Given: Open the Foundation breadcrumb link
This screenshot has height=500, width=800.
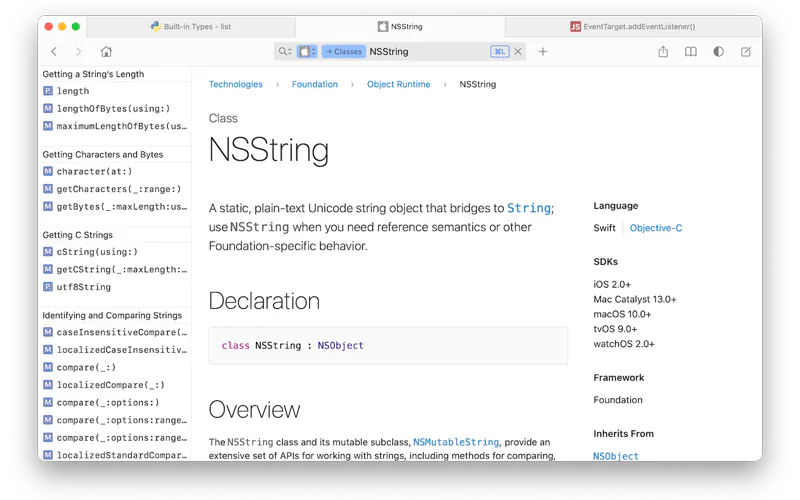Looking at the screenshot, I should (x=315, y=84).
